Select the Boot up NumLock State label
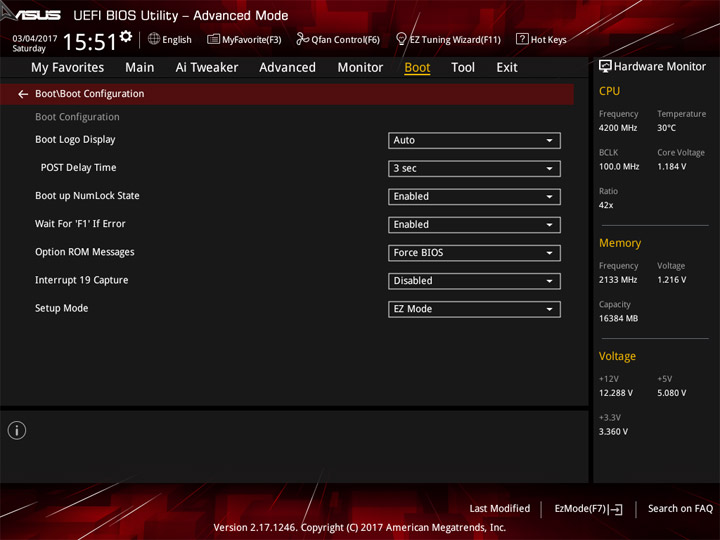This screenshot has height=540, width=720. click(x=87, y=196)
